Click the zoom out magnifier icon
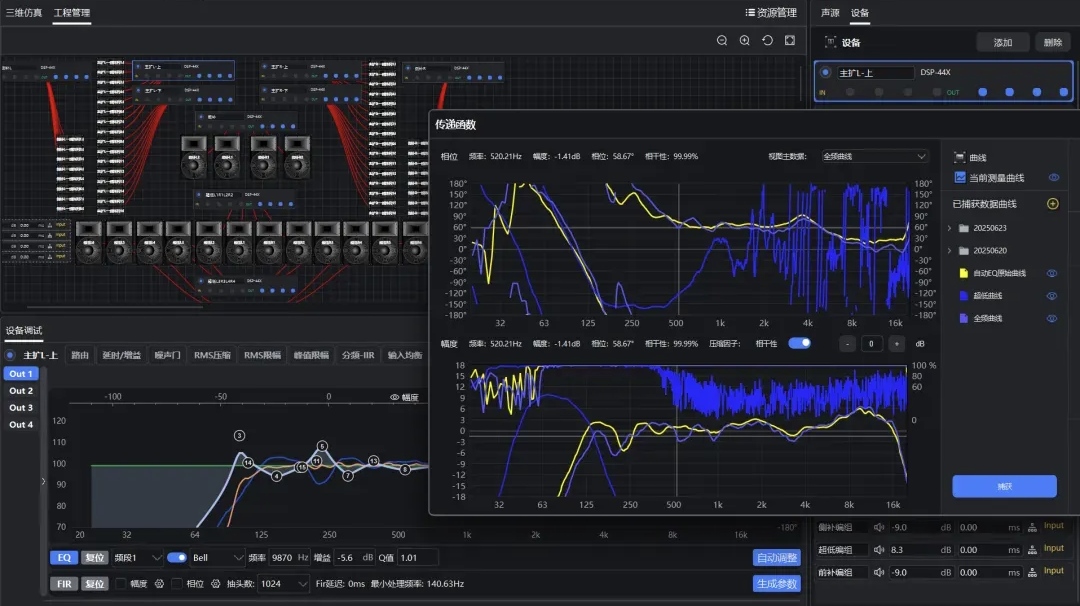This screenshot has width=1080, height=606. (x=722, y=40)
